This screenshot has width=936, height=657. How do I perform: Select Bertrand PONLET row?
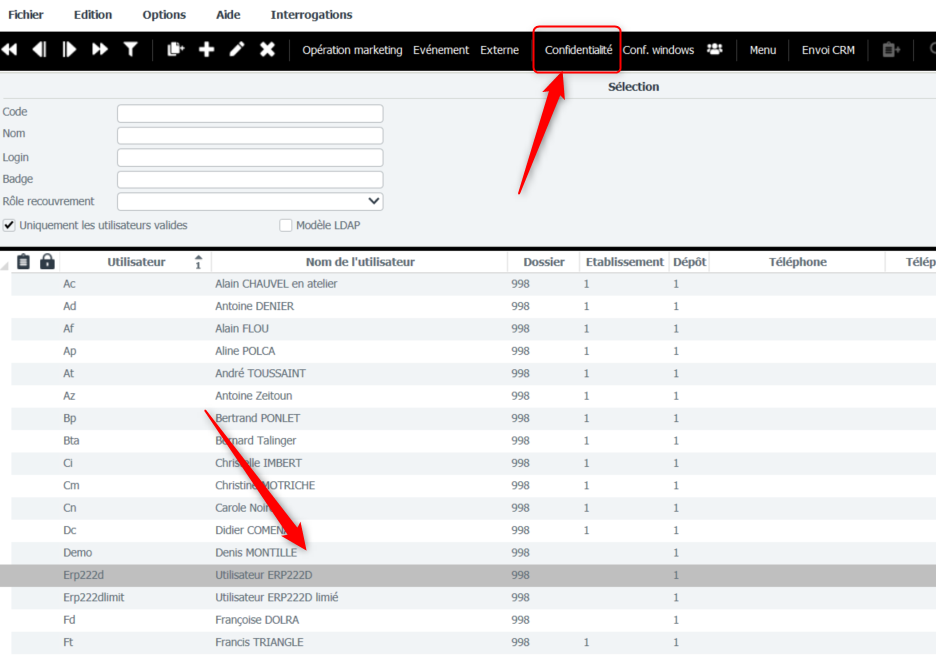click(473, 418)
